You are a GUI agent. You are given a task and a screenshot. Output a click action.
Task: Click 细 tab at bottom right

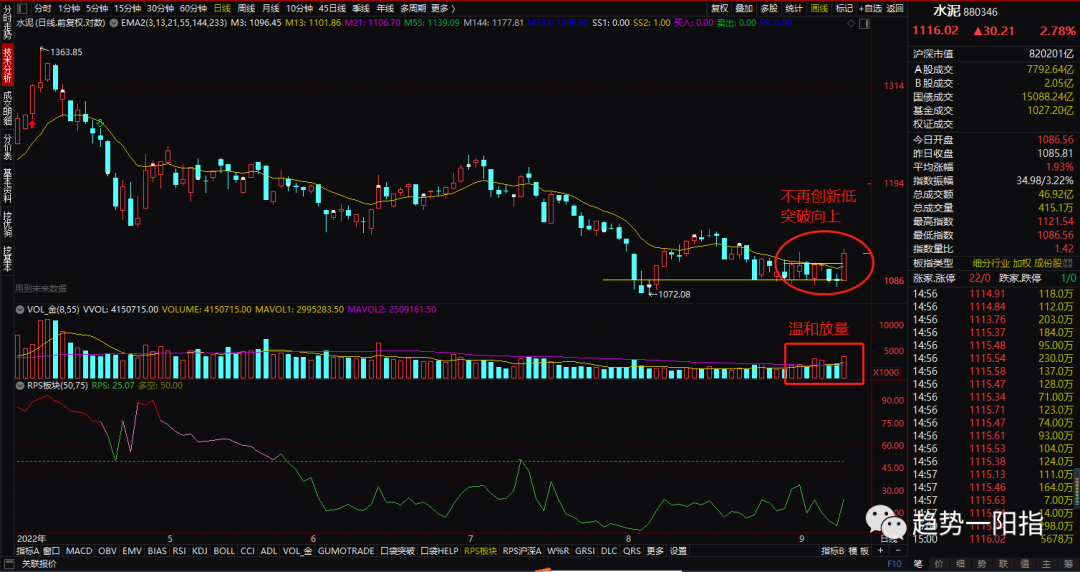960,564
